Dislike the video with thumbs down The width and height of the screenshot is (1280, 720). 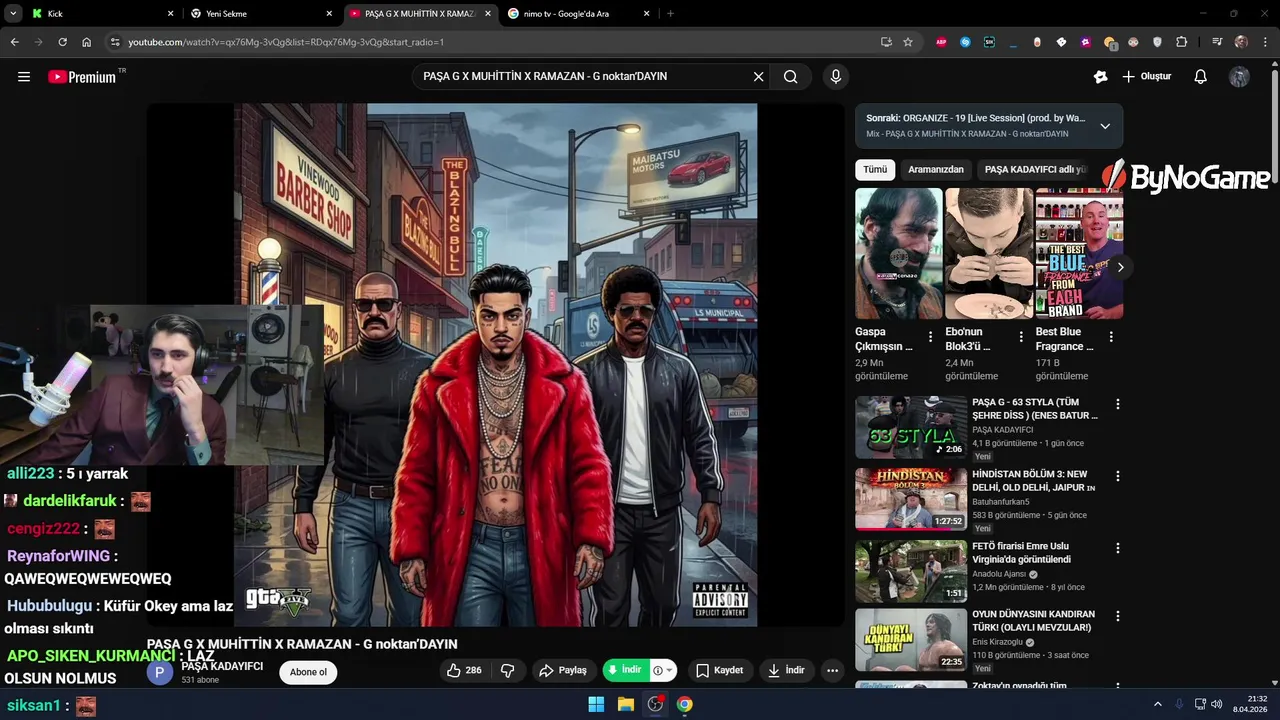coord(507,670)
